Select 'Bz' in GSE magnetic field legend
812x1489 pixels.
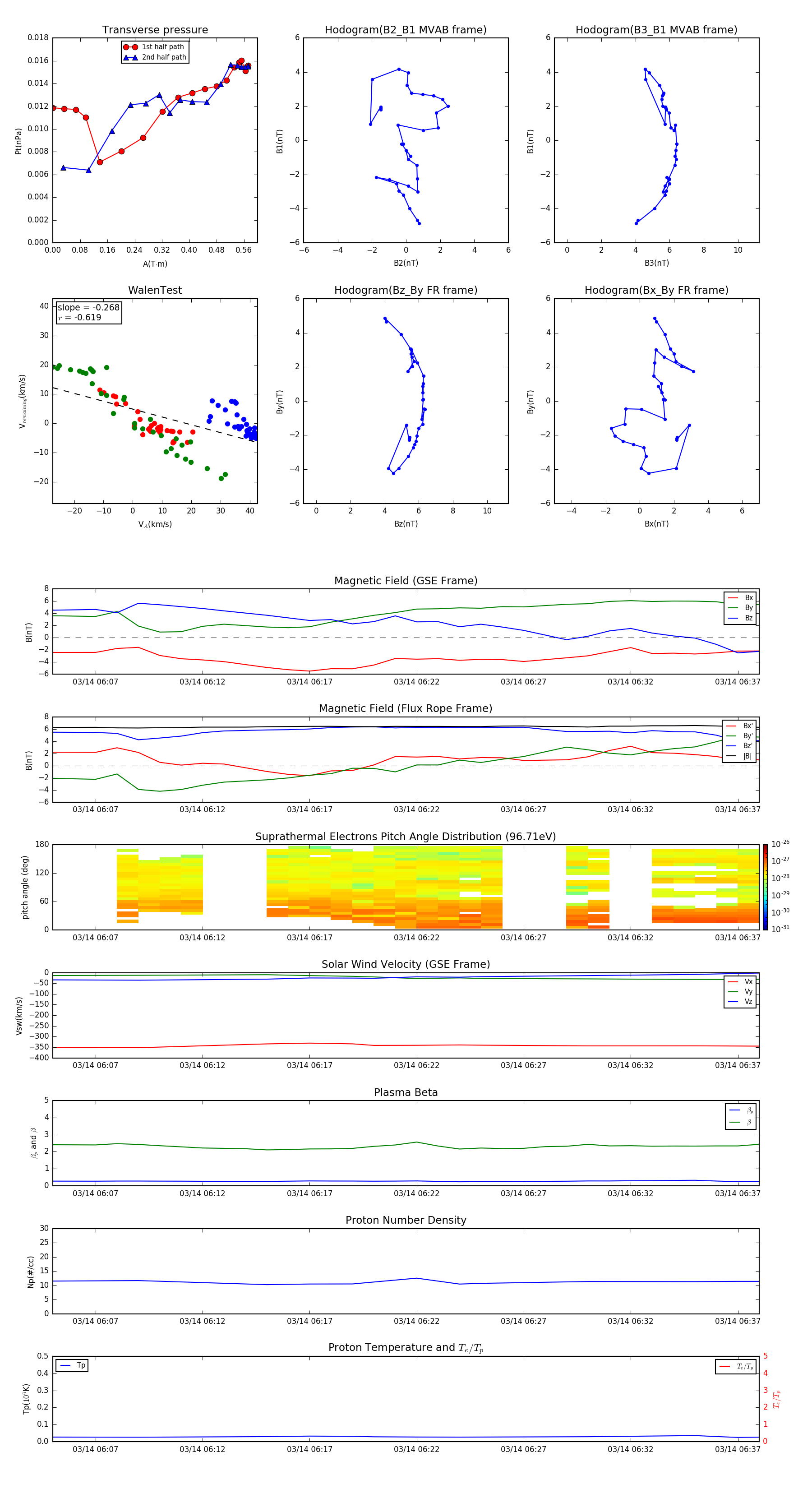(x=741, y=618)
